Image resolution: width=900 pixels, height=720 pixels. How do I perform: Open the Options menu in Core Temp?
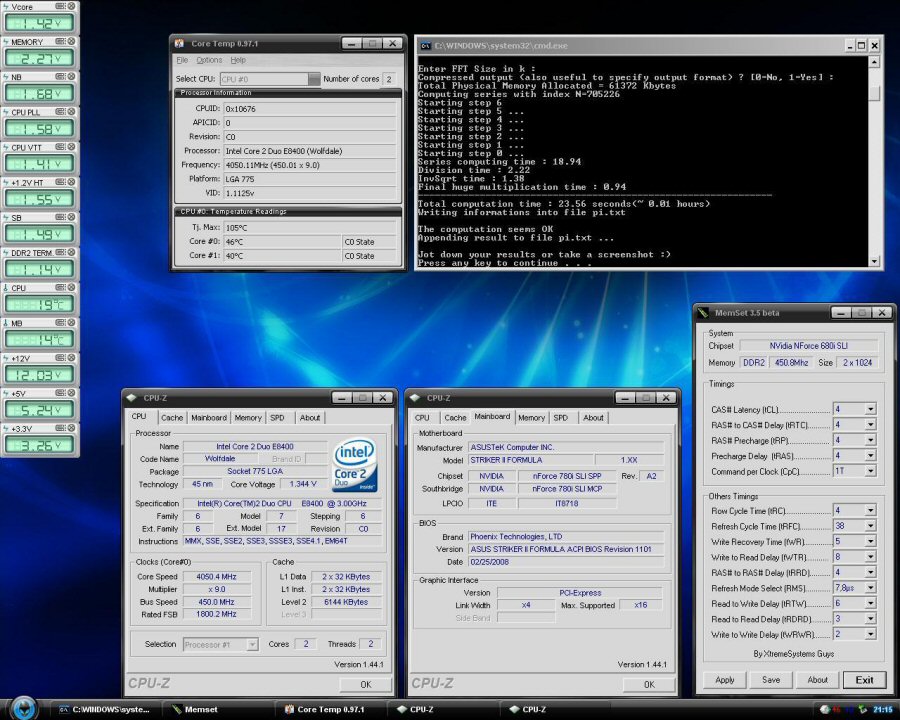209,60
